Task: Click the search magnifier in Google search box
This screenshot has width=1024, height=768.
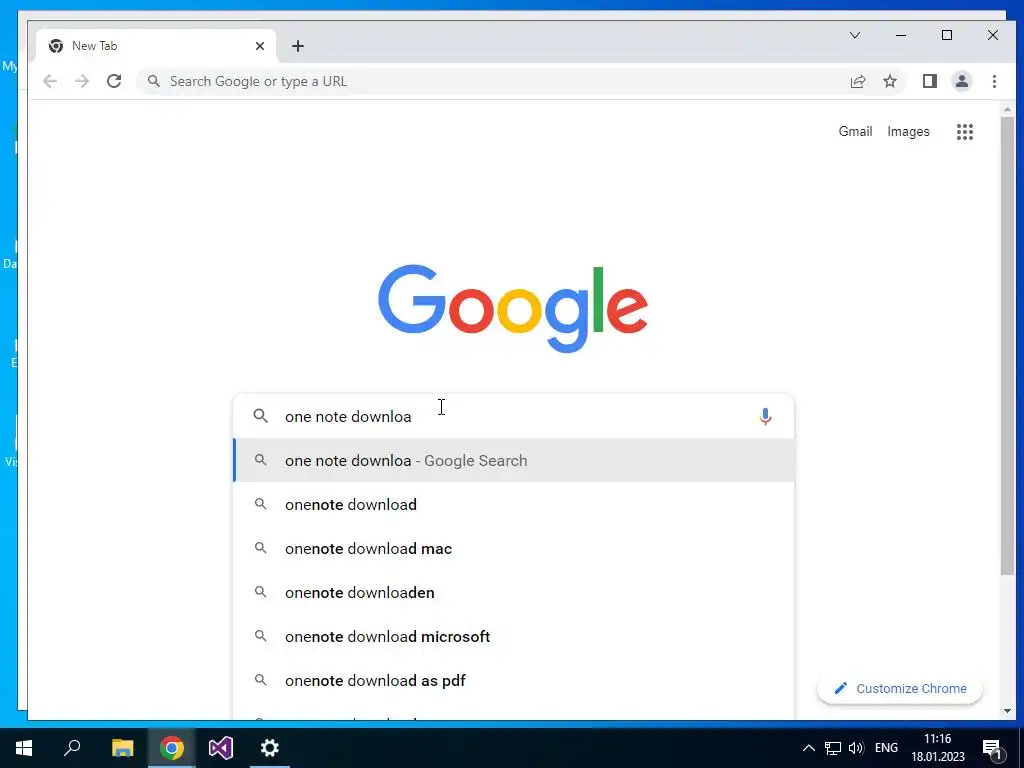Action: pos(261,416)
